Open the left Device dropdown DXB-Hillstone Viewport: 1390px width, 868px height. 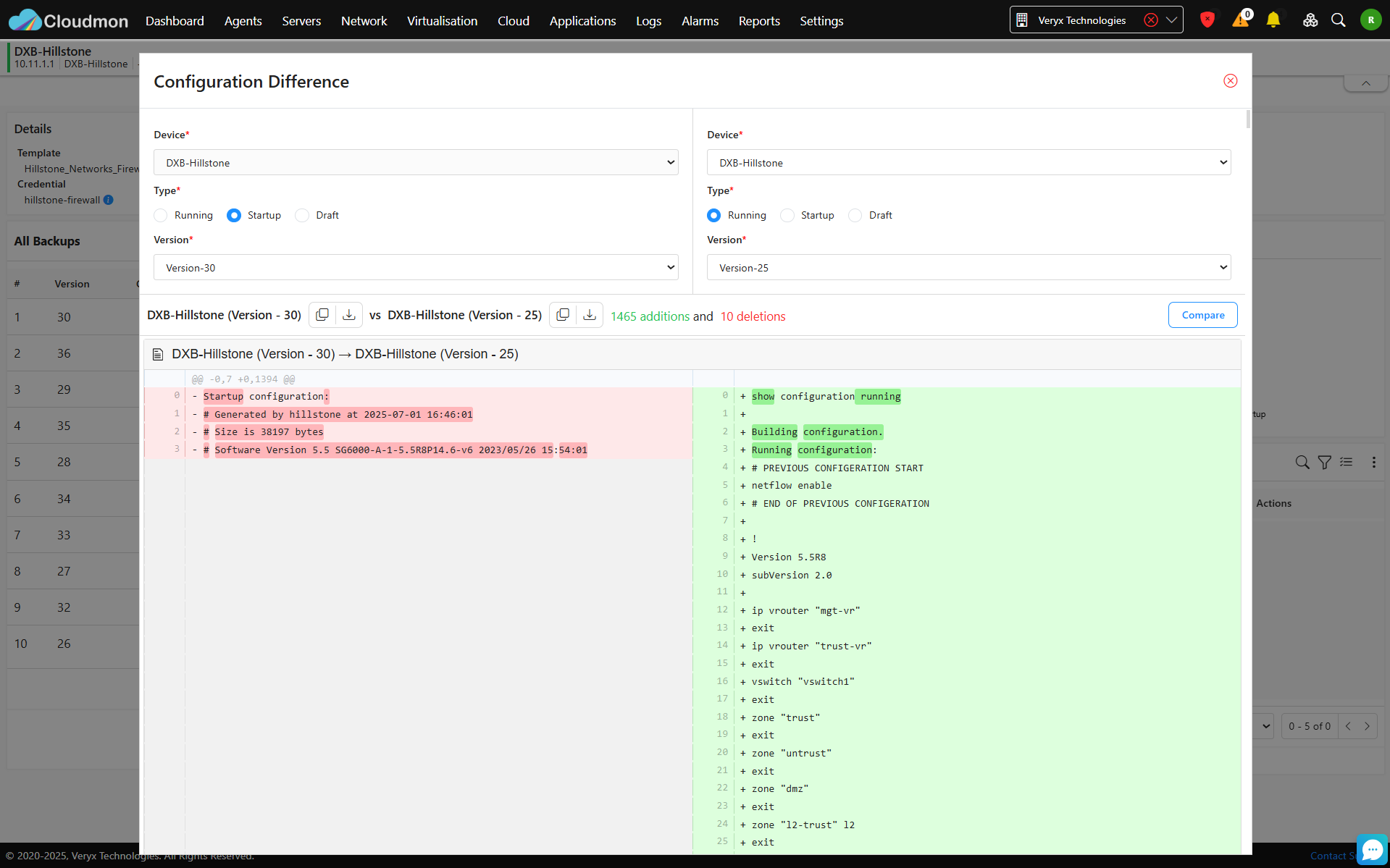click(416, 163)
